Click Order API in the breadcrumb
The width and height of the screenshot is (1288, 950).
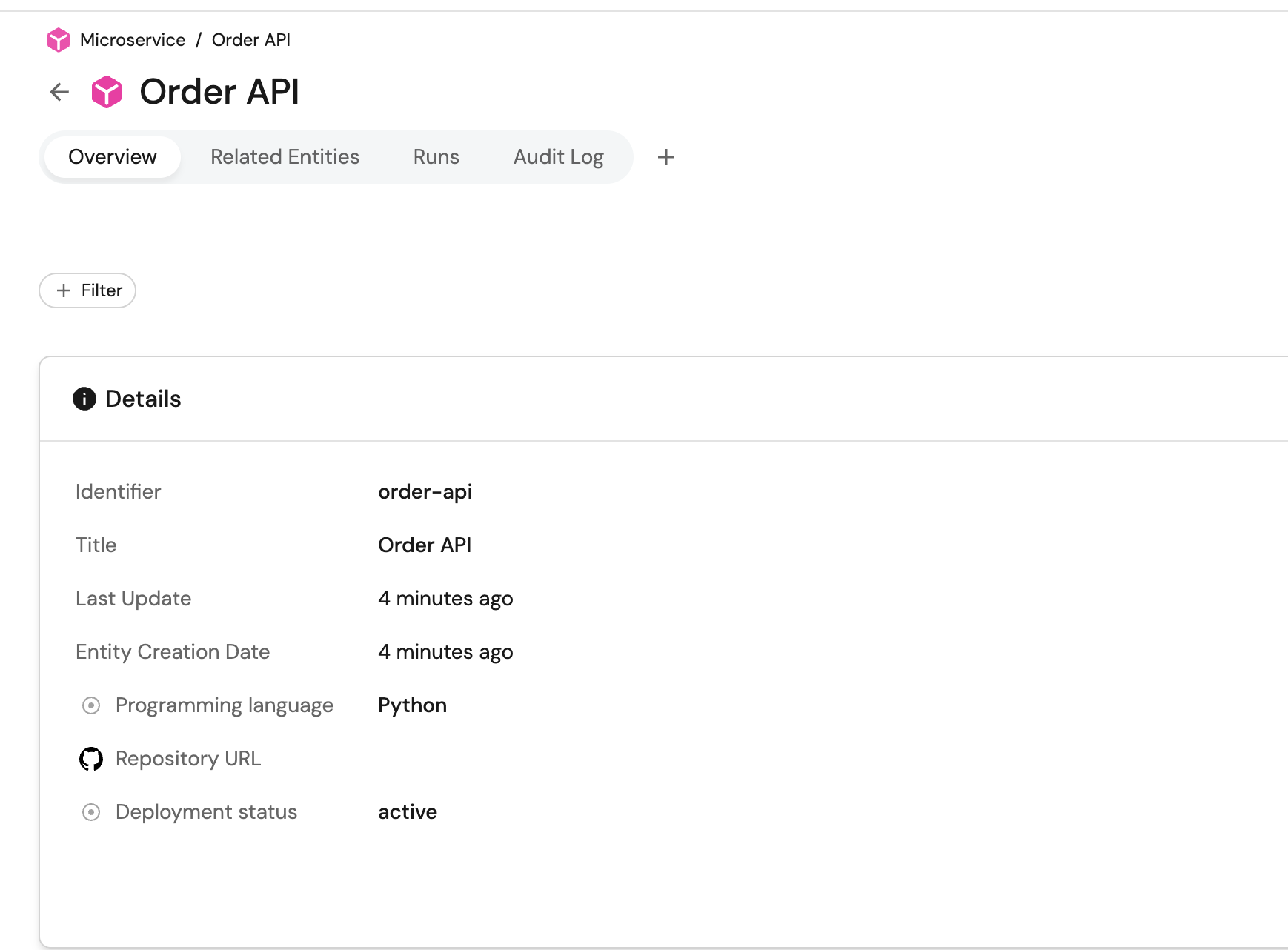250,40
